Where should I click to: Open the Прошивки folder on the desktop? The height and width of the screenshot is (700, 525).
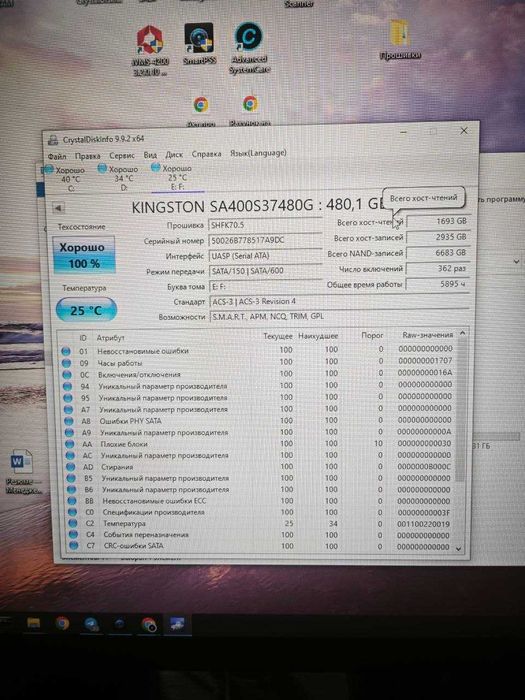(x=400, y=39)
